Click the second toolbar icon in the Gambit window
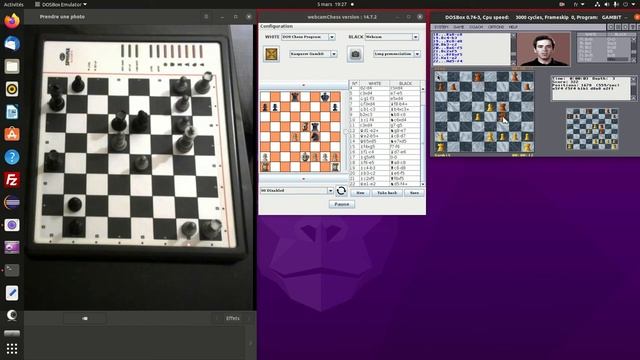This screenshot has width=640, height=360. pos(618,27)
